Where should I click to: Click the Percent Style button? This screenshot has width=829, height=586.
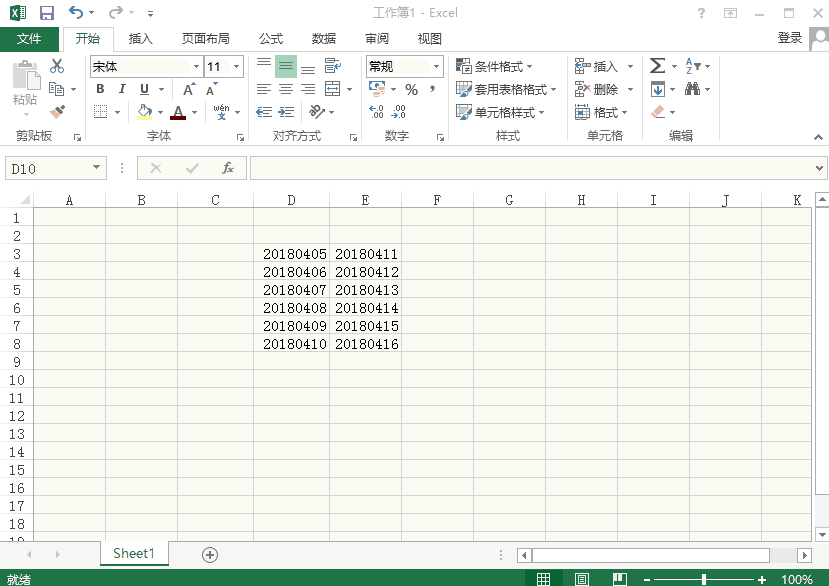tap(411, 89)
